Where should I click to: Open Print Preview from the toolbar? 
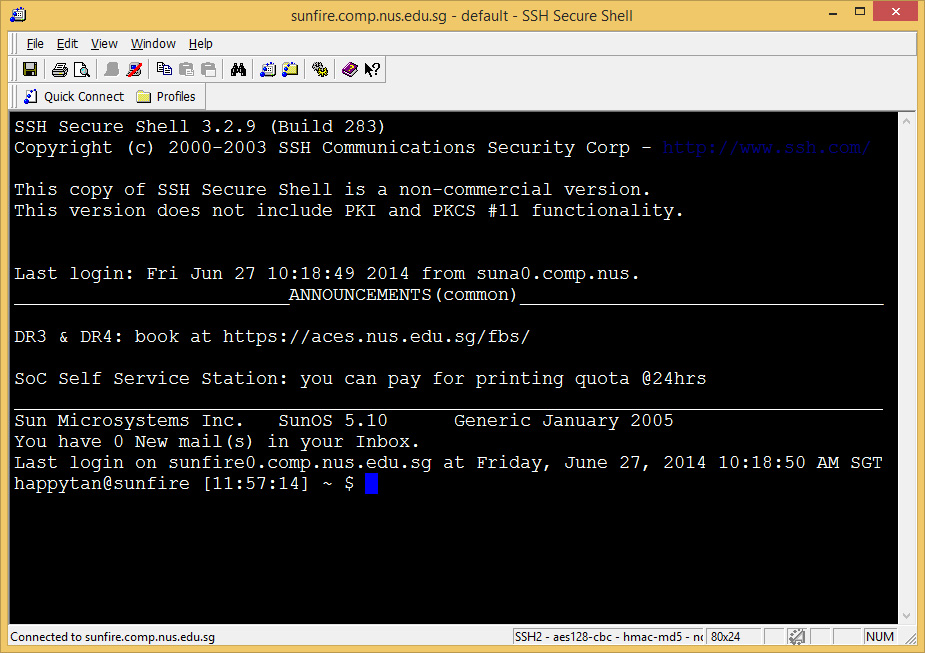coord(82,70)
